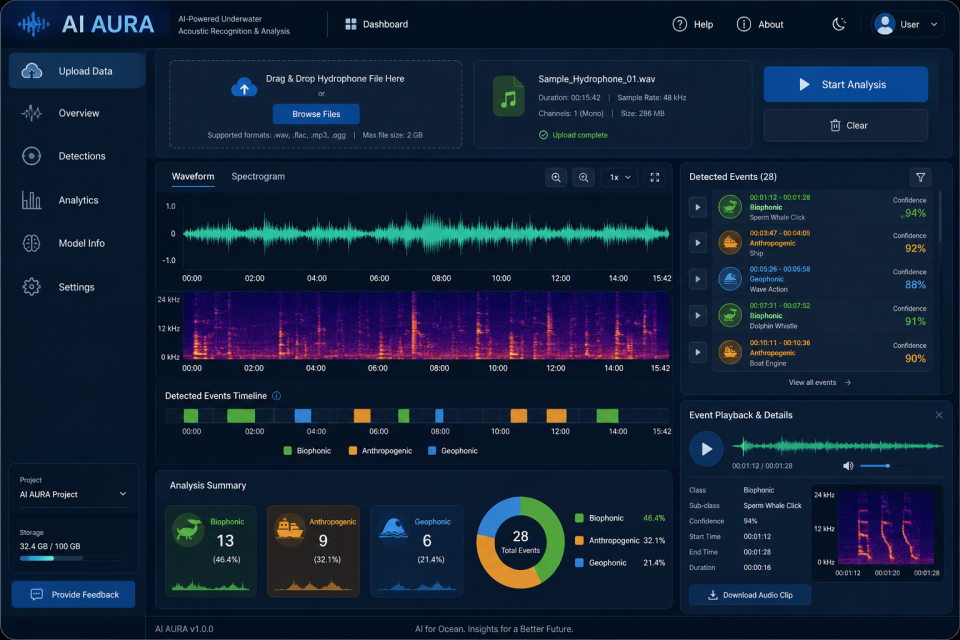Click the zoom in magnifier icon
The image size is (960, 640).
coord(556,178)
